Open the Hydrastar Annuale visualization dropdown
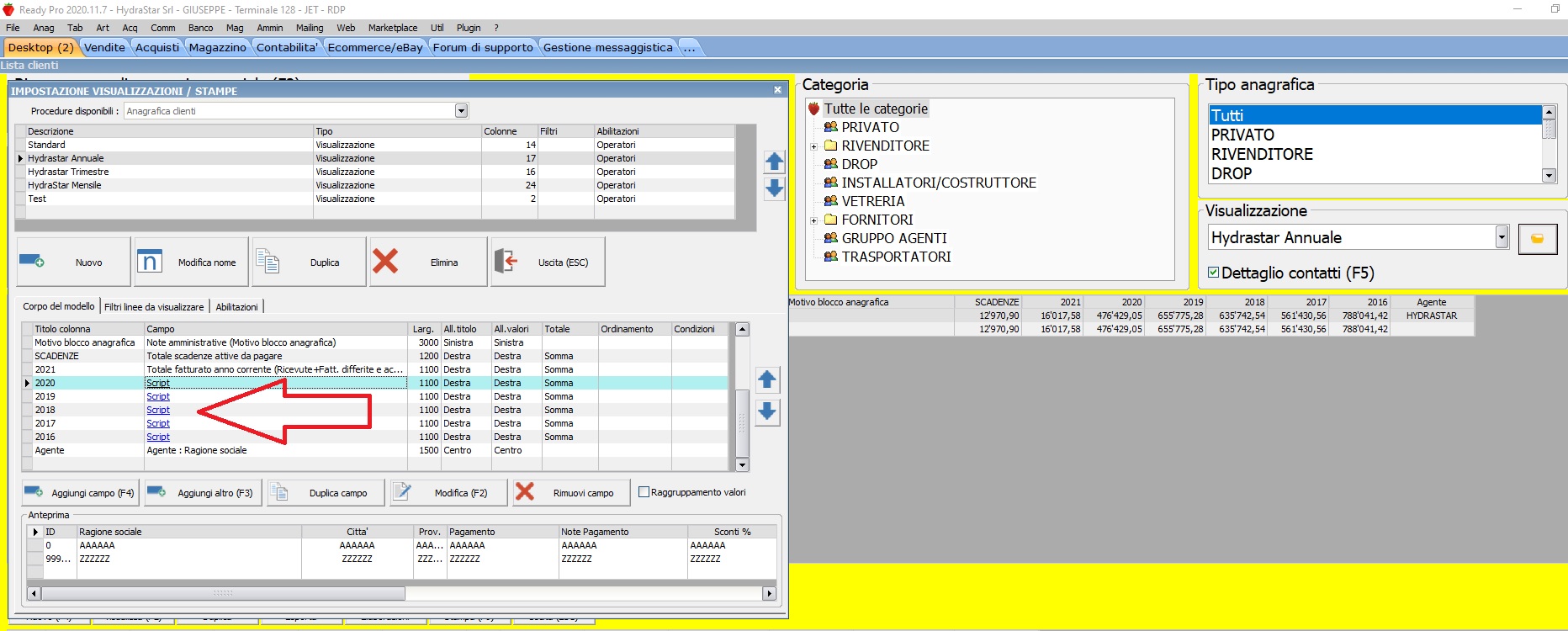The image size is (1568, 631). pos(1502,237)
